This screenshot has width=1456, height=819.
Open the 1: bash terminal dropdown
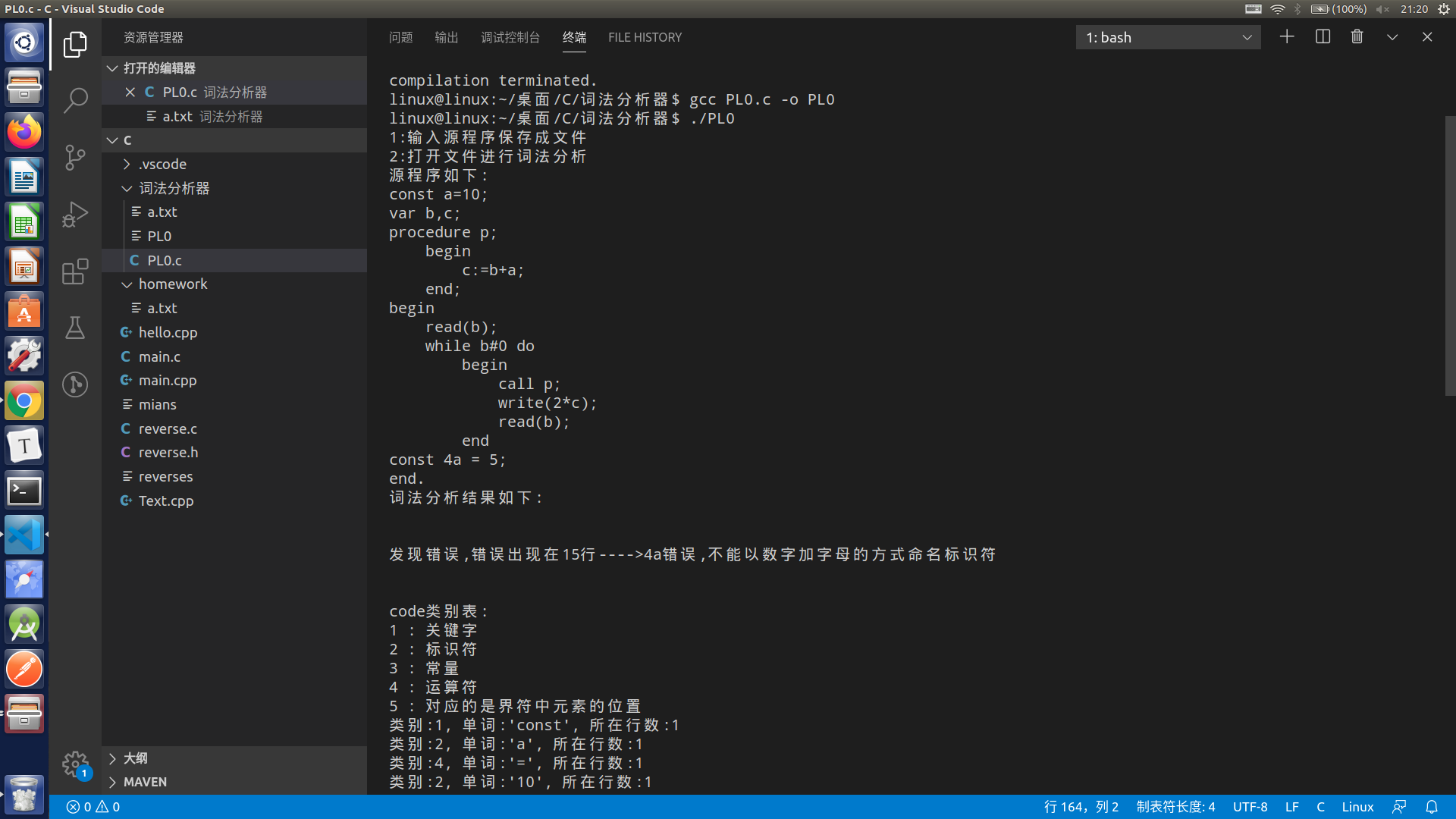1168,37
